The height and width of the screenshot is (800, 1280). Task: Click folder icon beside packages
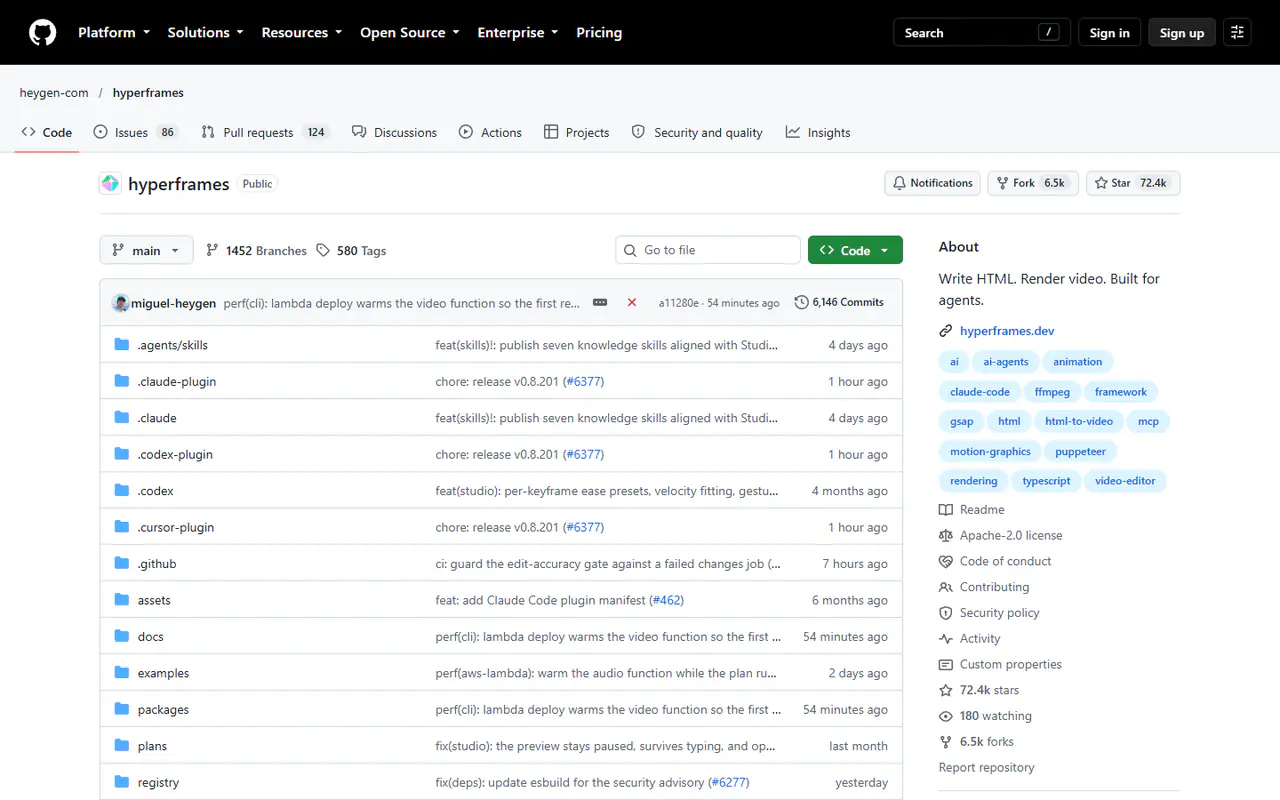click(122, 710)
